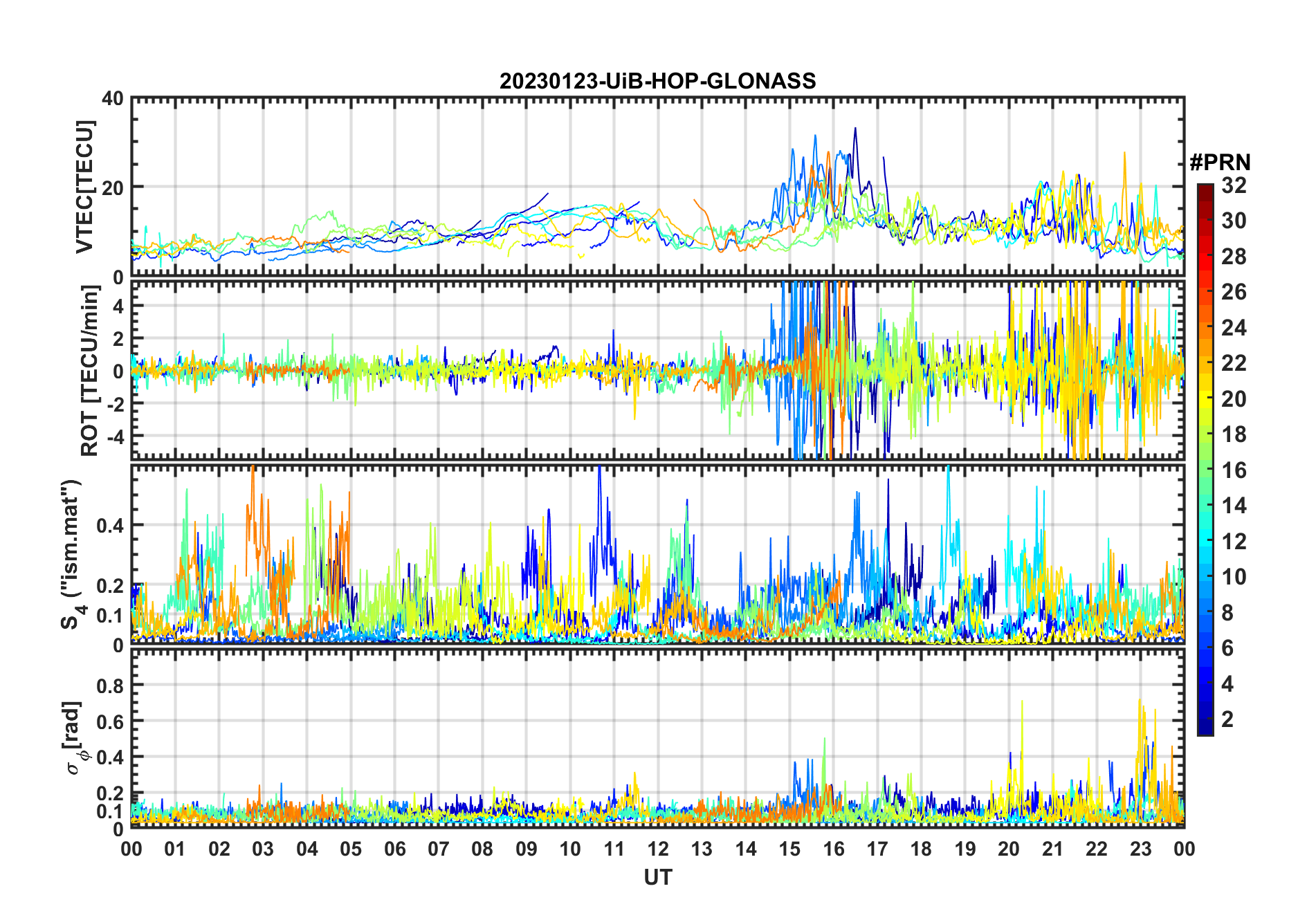Click hour tick "07" on the UT axis
The height and width of the screenshot is (920, 1316).
439,849
